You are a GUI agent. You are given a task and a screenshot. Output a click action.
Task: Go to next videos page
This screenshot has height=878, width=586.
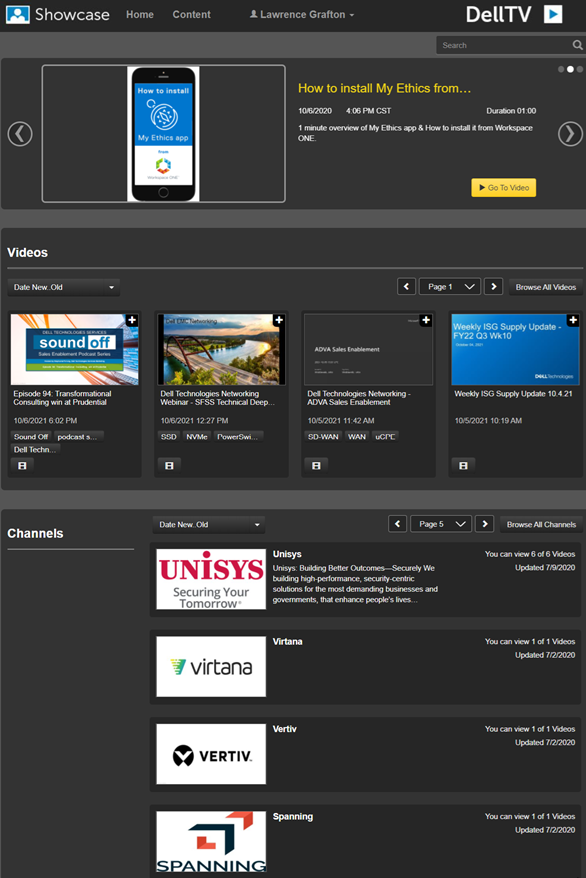[x=493, y=287]
